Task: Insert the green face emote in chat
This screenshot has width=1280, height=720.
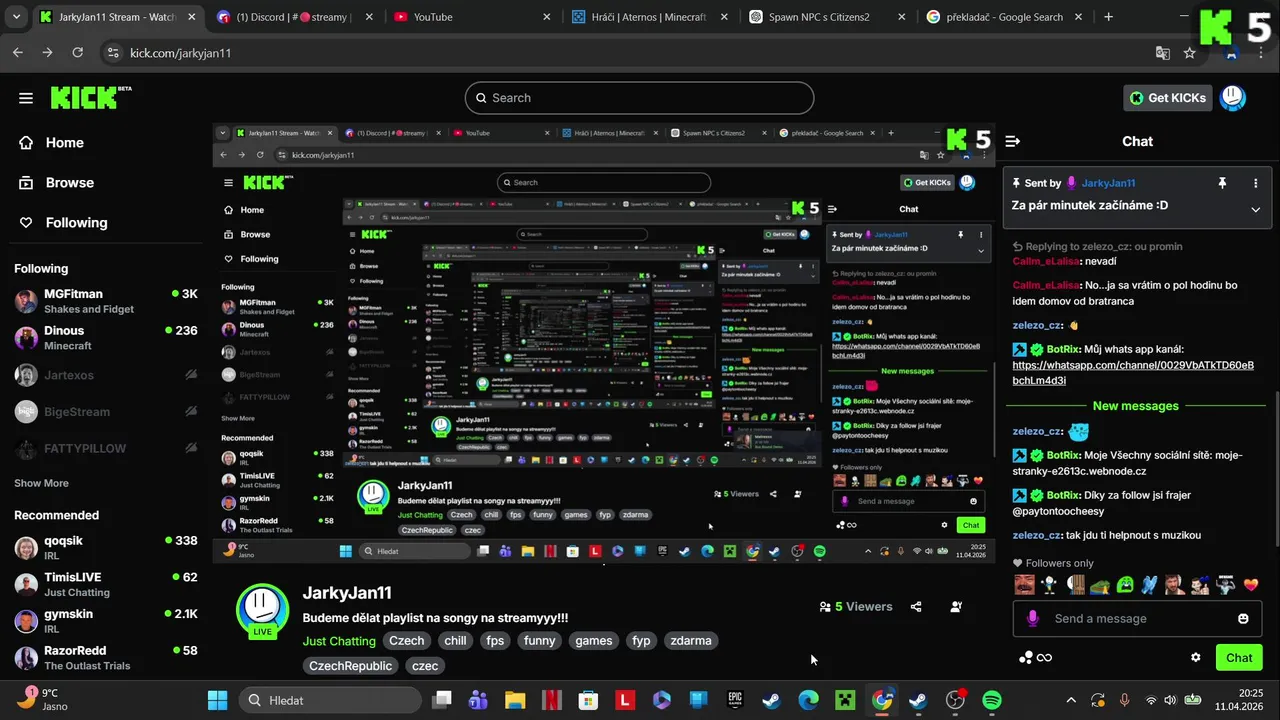Action: (x=1125, y=585)
